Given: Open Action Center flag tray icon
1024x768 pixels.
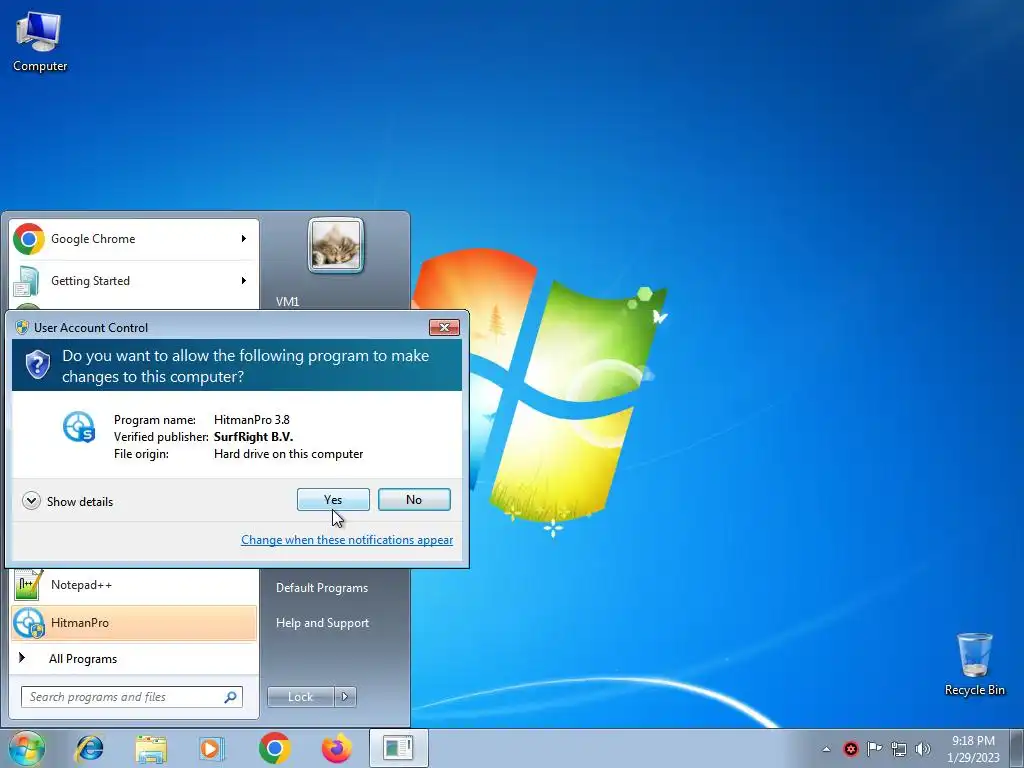Looking at the screenshot, I should [874, 749].
